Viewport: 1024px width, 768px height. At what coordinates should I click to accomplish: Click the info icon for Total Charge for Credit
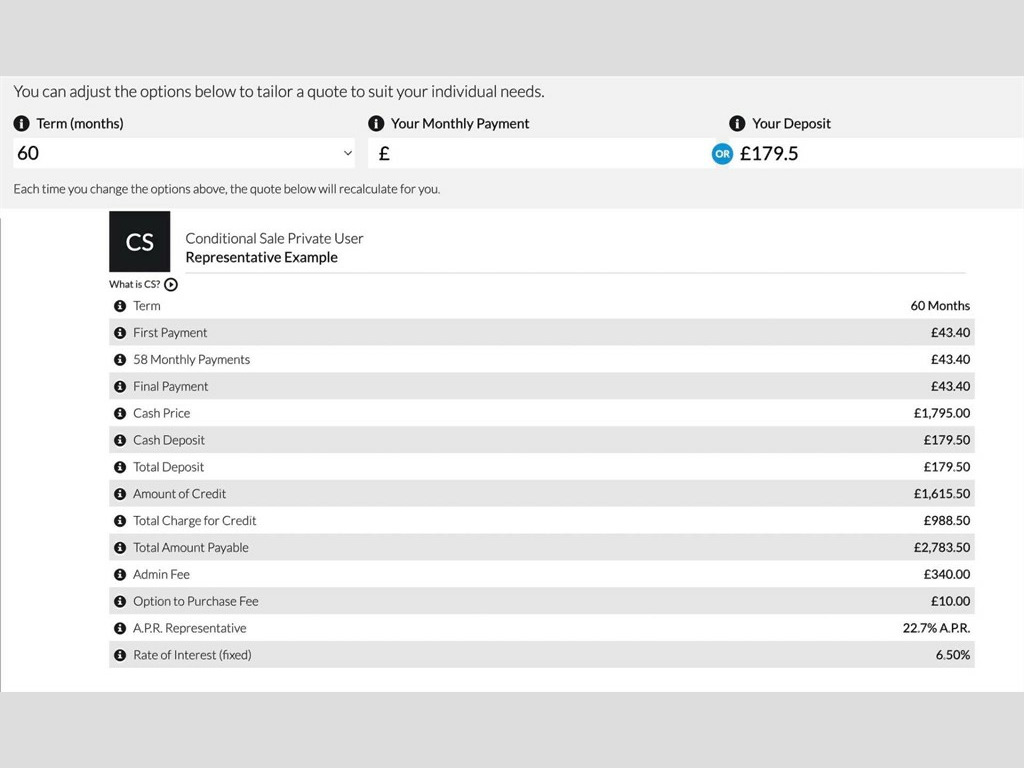point(120,521)
